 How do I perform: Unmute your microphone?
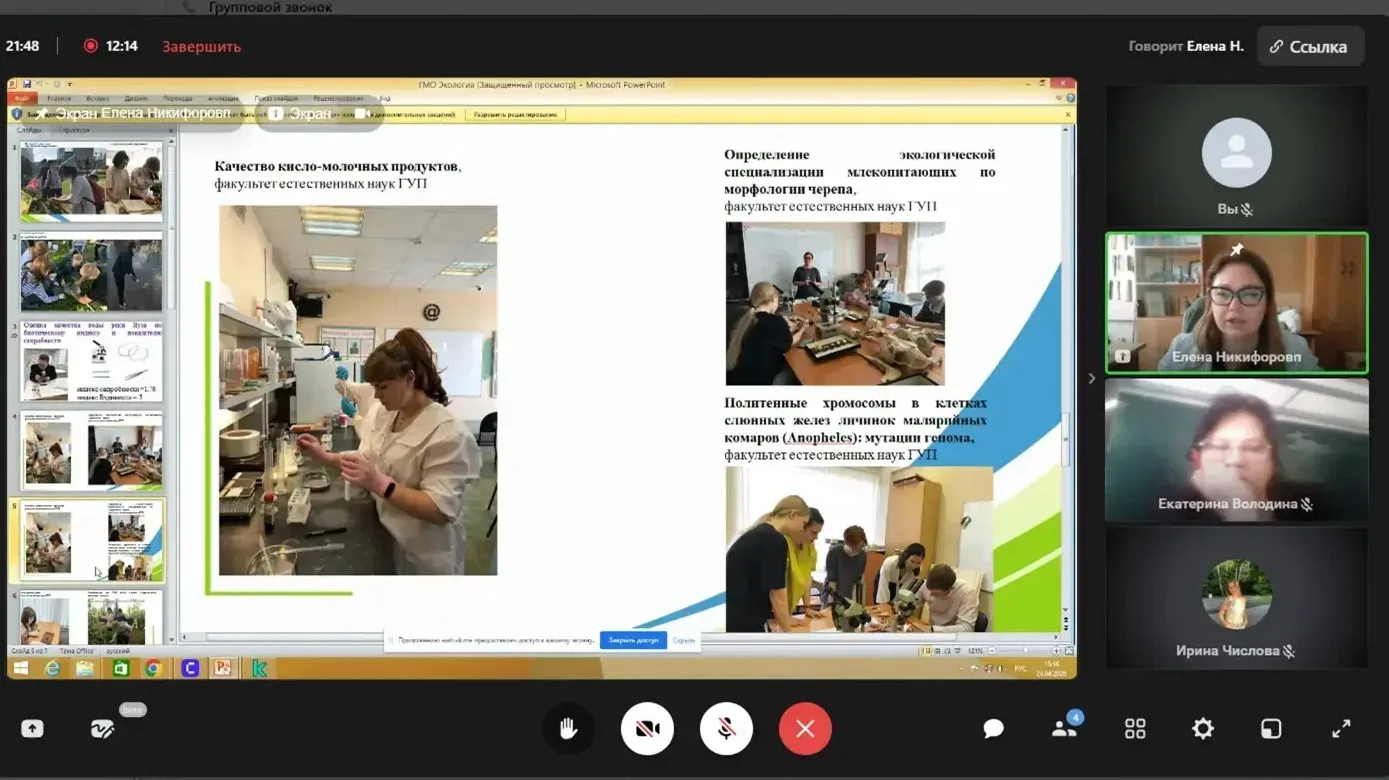coord(726,729)
